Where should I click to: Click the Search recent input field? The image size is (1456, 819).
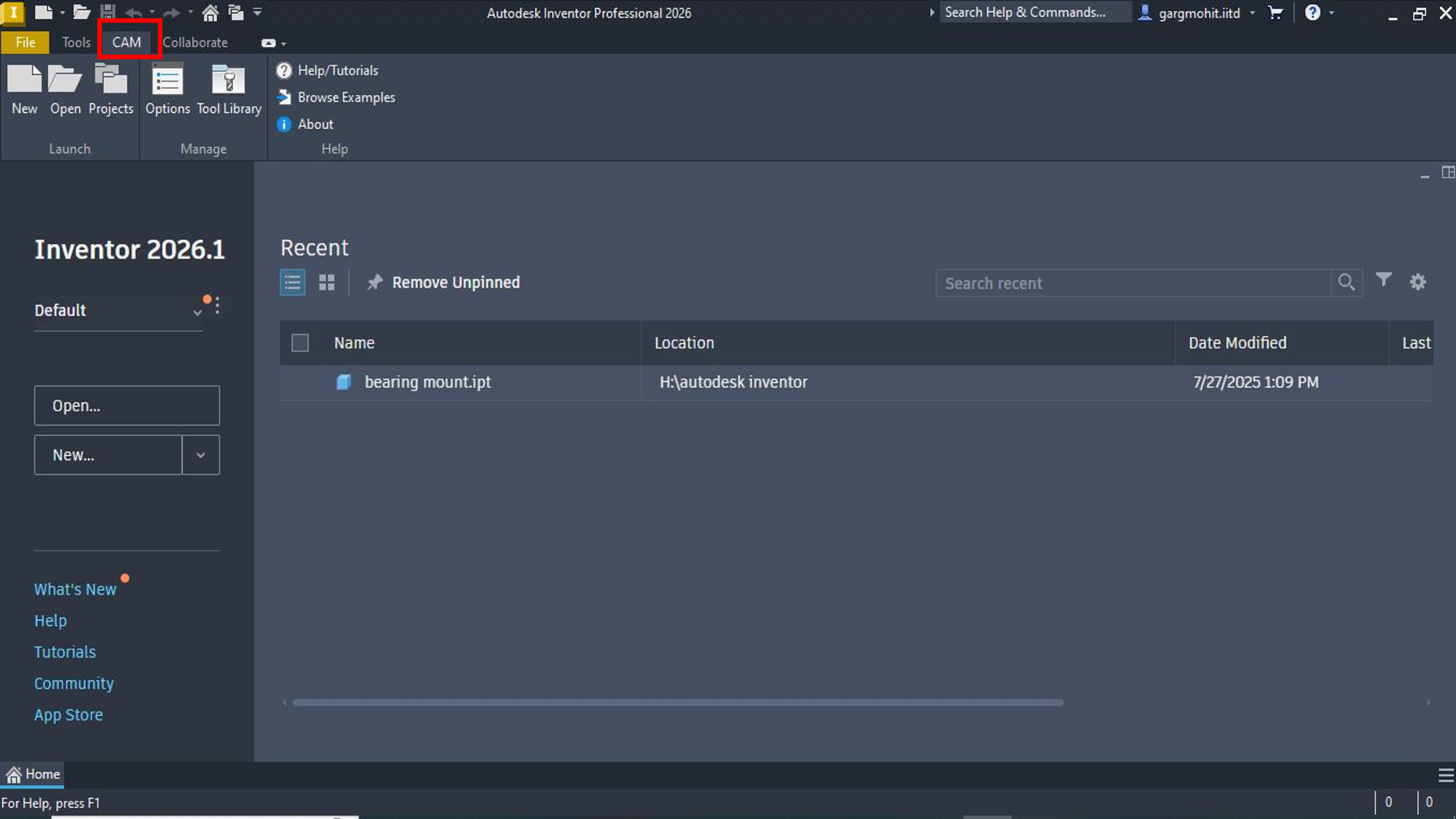click(x=1133, y=283)
